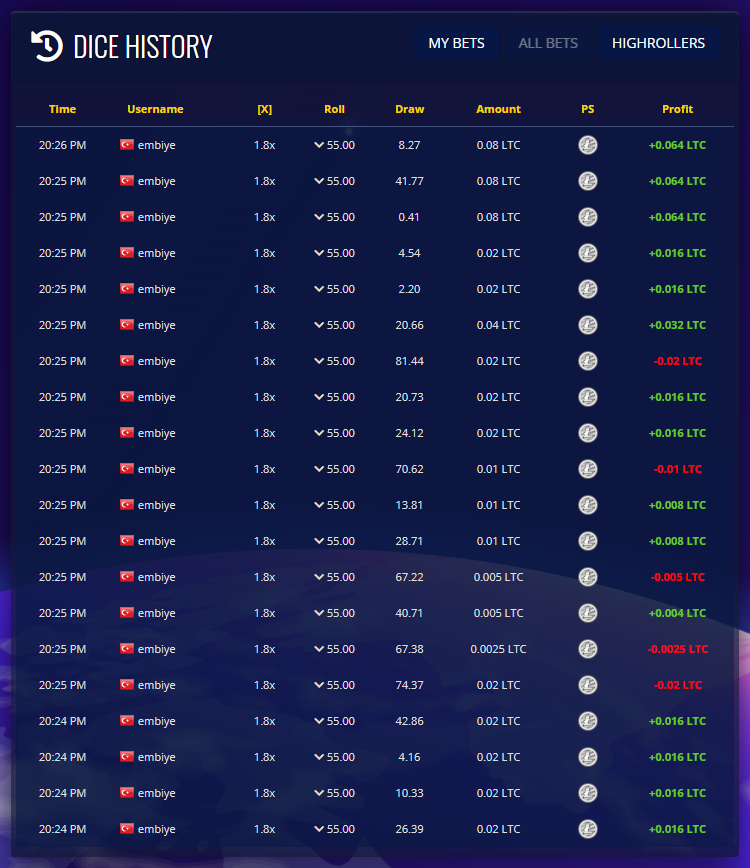Click the +0.032 LTC profit value
This screenshot has width=750, height=868.
coord(677,325)
